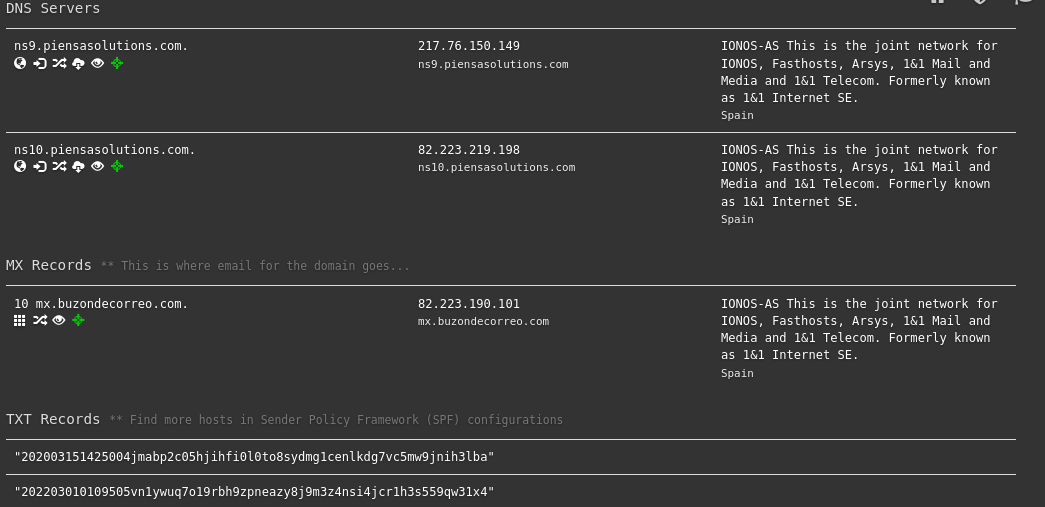Click the globe icon under ns9.piensasolutions.com
1045x507 pixels.
point(20,63)
